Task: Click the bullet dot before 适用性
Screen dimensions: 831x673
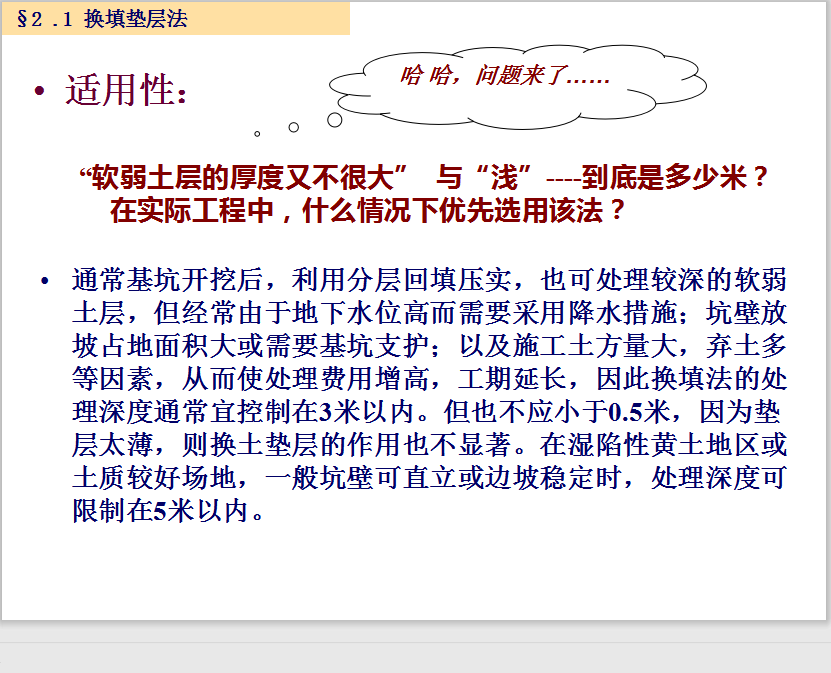Action: [40, 93]
